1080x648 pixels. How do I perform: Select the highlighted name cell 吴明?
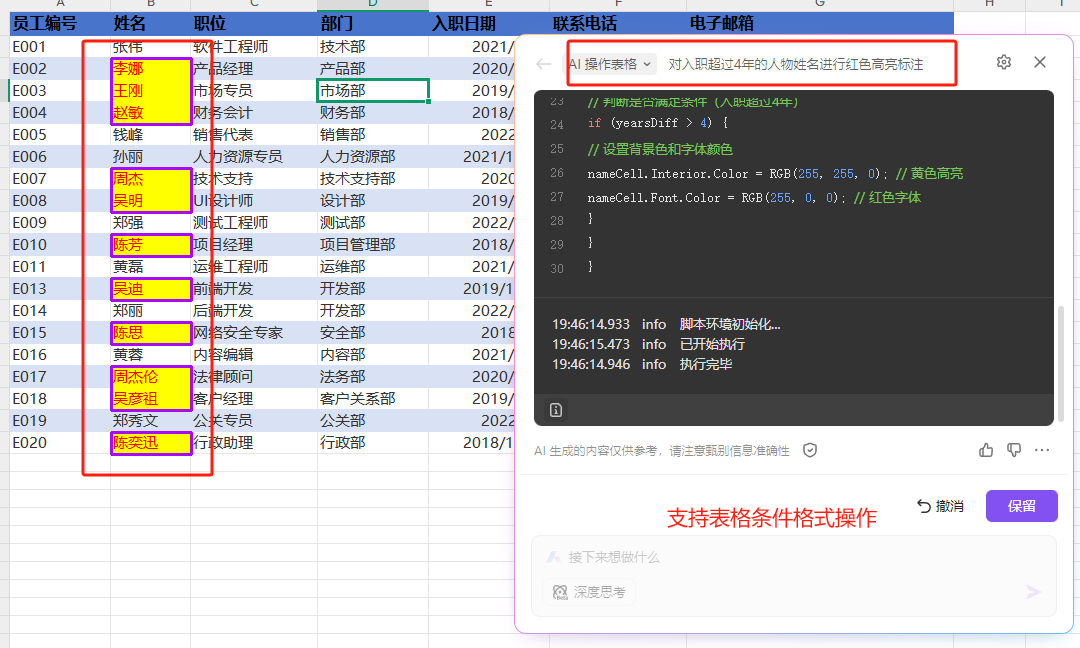pos(150,201)
